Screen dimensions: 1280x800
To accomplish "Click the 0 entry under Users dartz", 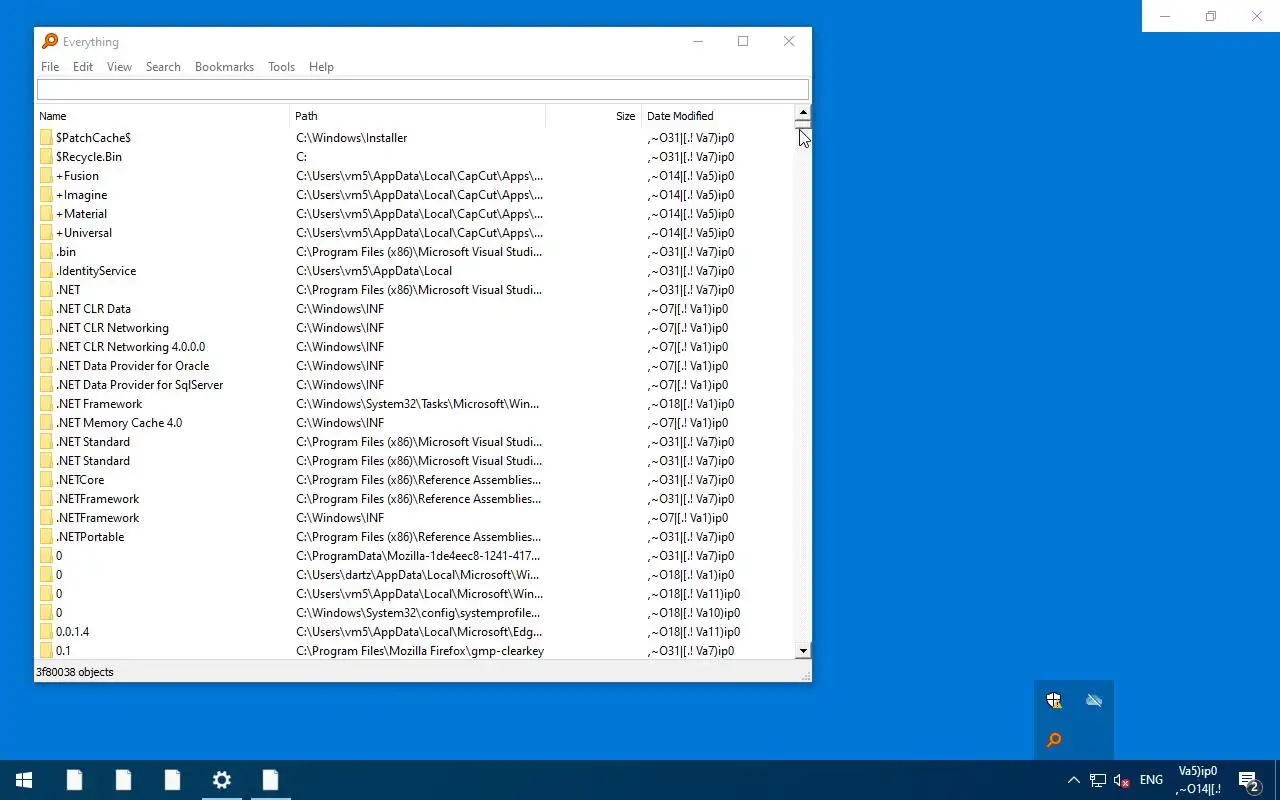I will 59,575.
